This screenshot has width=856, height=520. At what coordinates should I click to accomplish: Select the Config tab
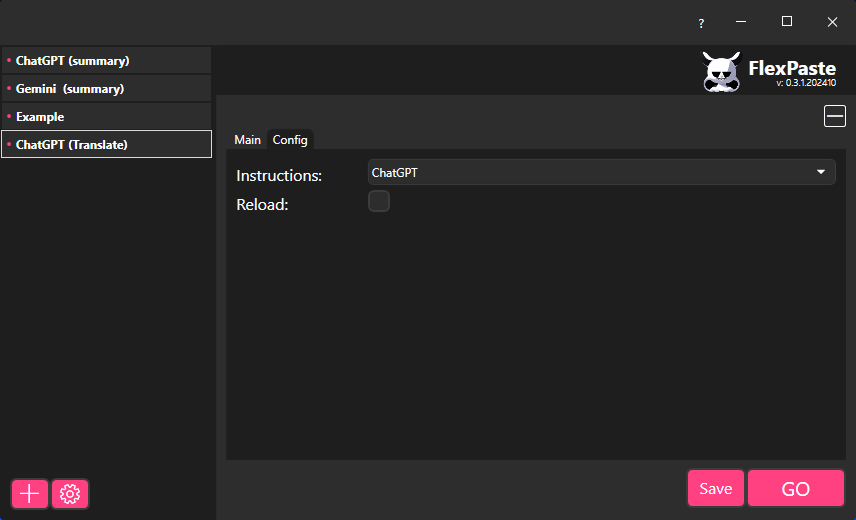coord(290,140)
